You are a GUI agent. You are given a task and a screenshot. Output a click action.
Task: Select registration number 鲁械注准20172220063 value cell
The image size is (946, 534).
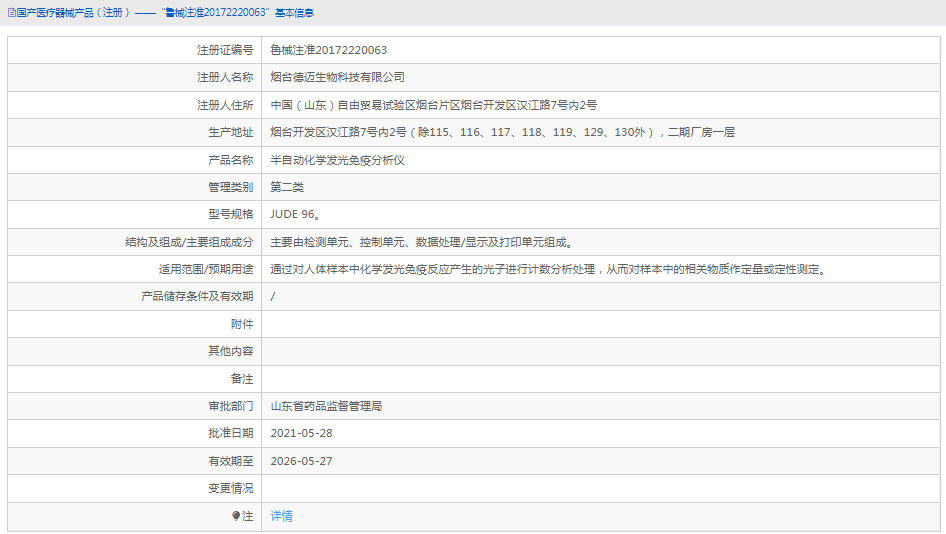(328, 50)
